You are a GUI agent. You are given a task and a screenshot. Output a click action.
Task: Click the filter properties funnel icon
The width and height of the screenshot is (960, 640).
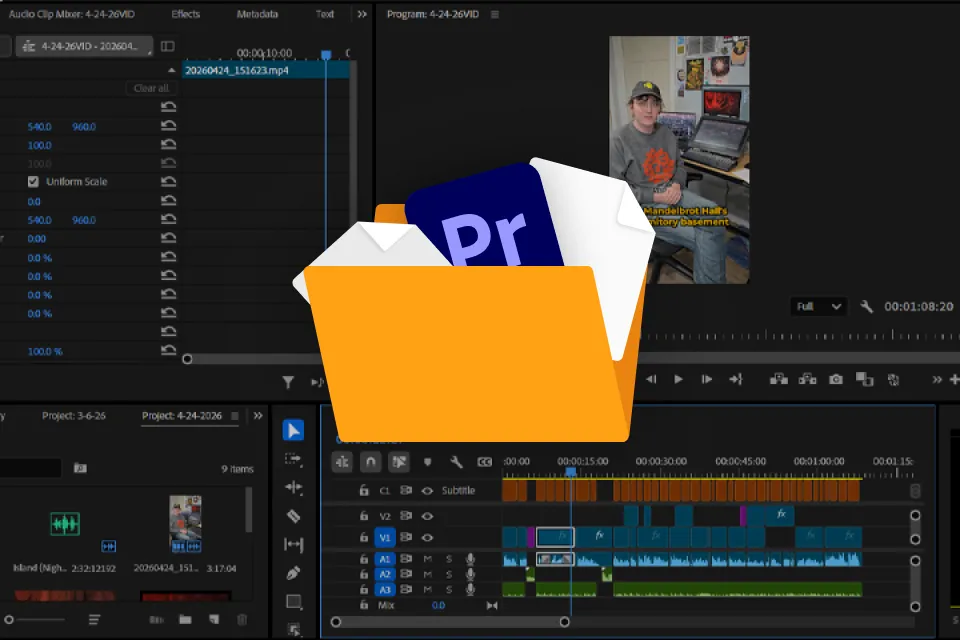tap(288, 383)
